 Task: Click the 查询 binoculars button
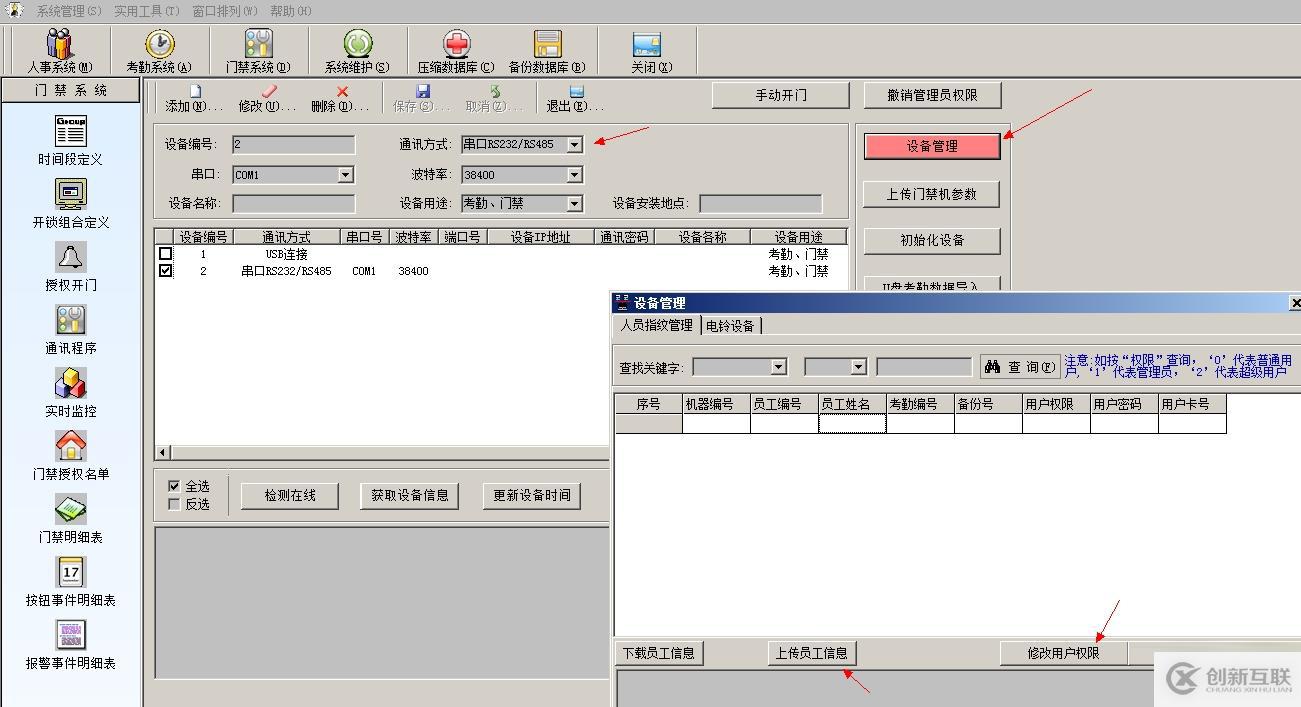(x=1019, y=367)
